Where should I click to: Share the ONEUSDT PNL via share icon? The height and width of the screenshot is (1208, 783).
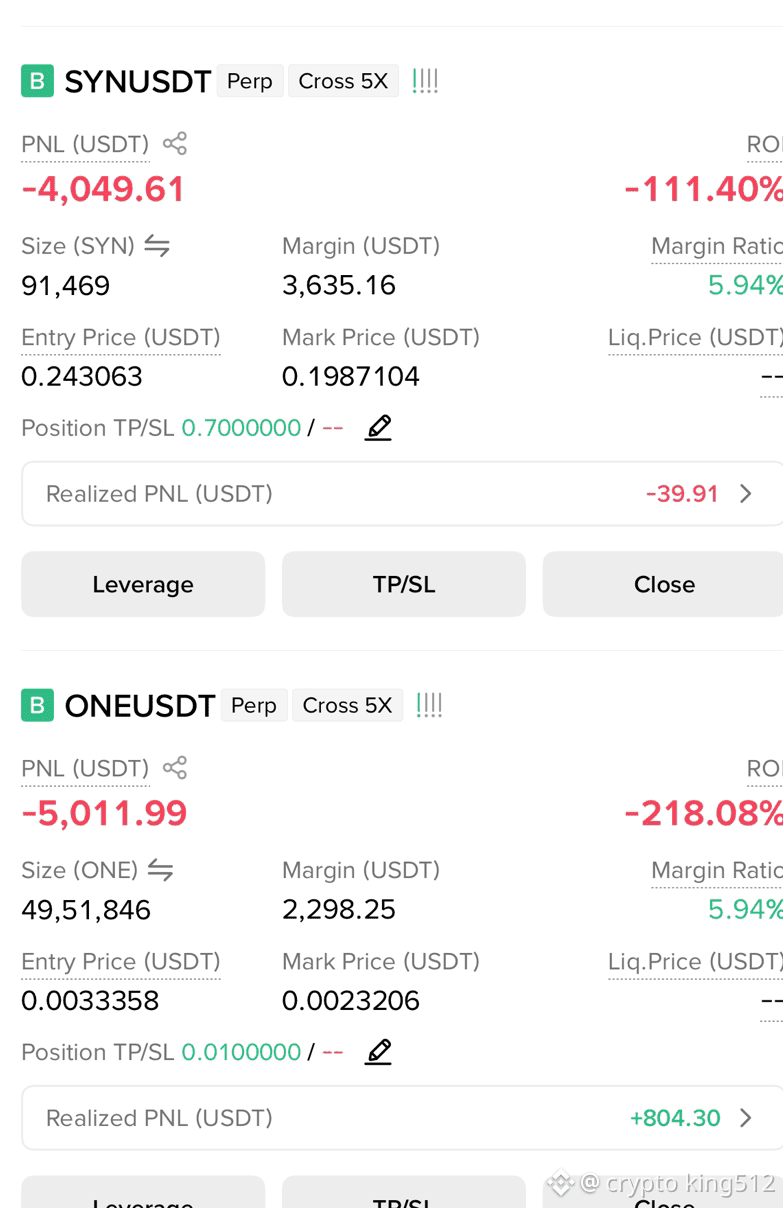pyautogui.click(x=175, y=767)
